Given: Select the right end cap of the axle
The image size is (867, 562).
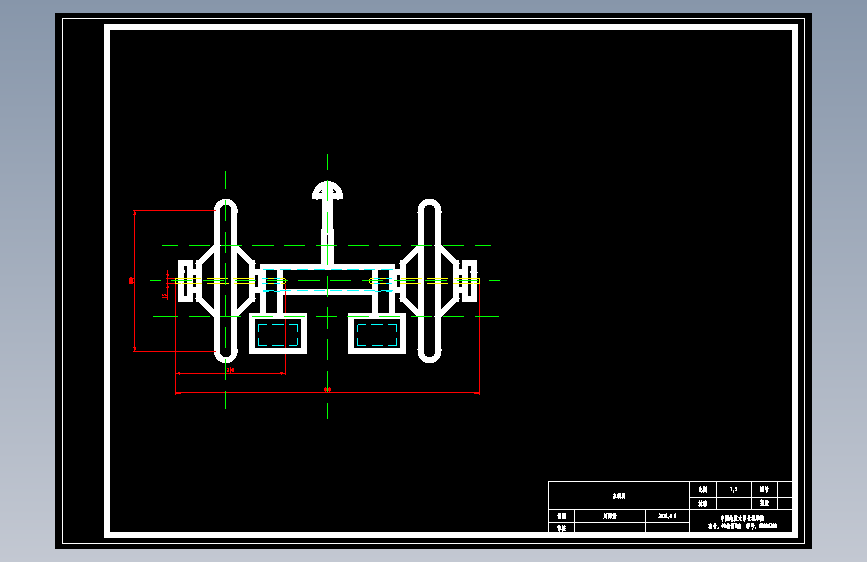Looking at the screenshot, I should (468, 281).
